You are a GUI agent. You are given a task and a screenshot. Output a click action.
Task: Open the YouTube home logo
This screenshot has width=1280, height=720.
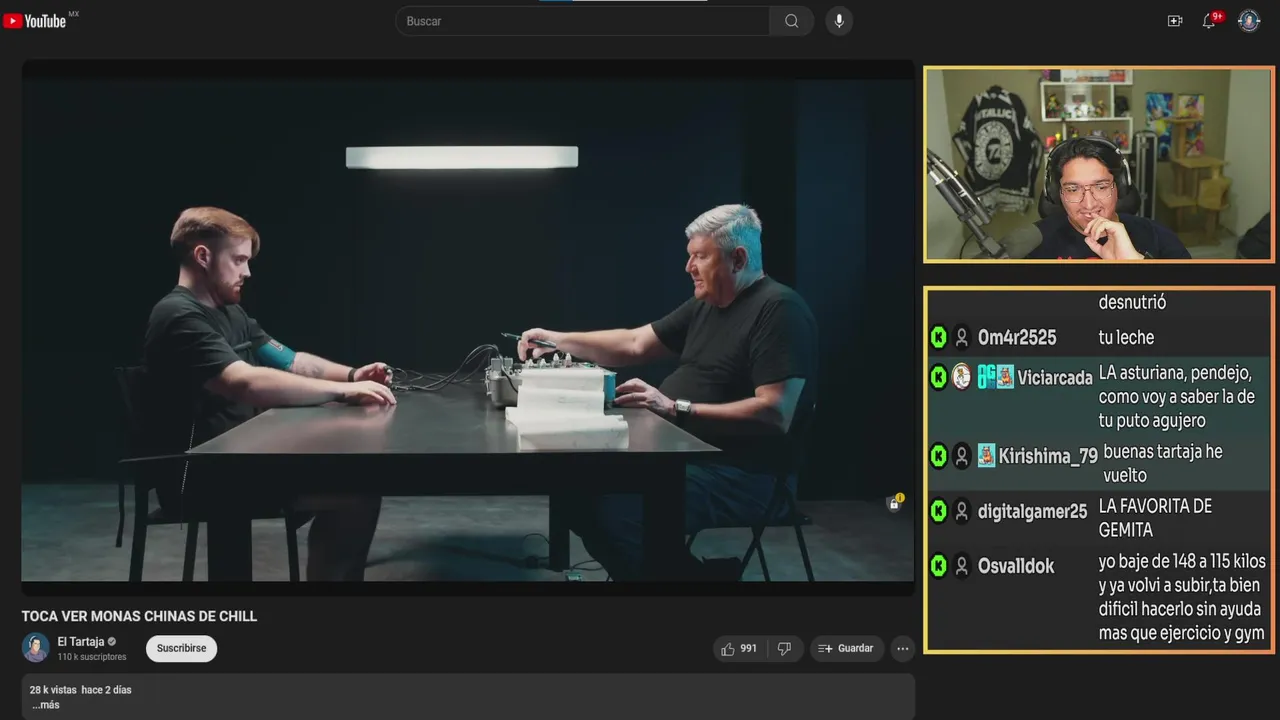pyautogui.click(x=35, y=21)
